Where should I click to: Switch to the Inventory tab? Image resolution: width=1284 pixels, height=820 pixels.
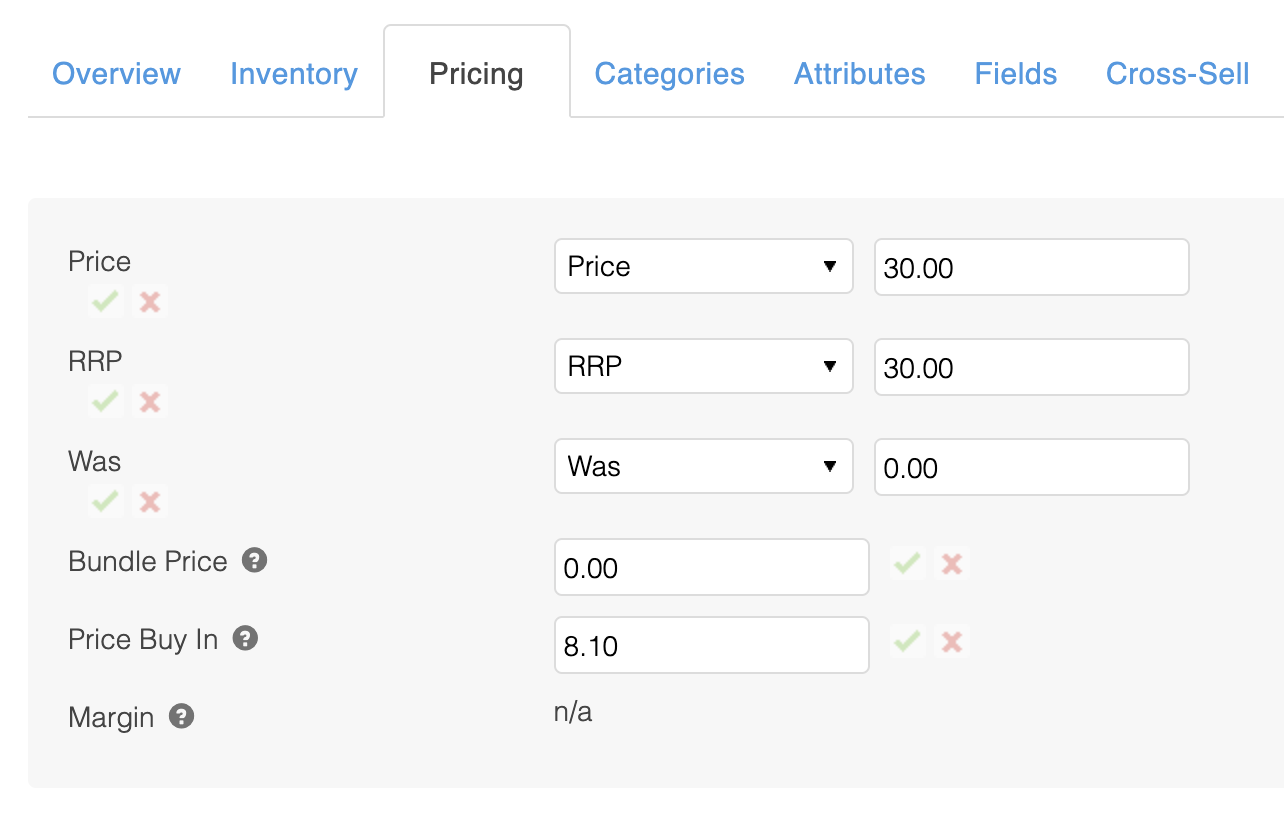click(x=294, y=74)
